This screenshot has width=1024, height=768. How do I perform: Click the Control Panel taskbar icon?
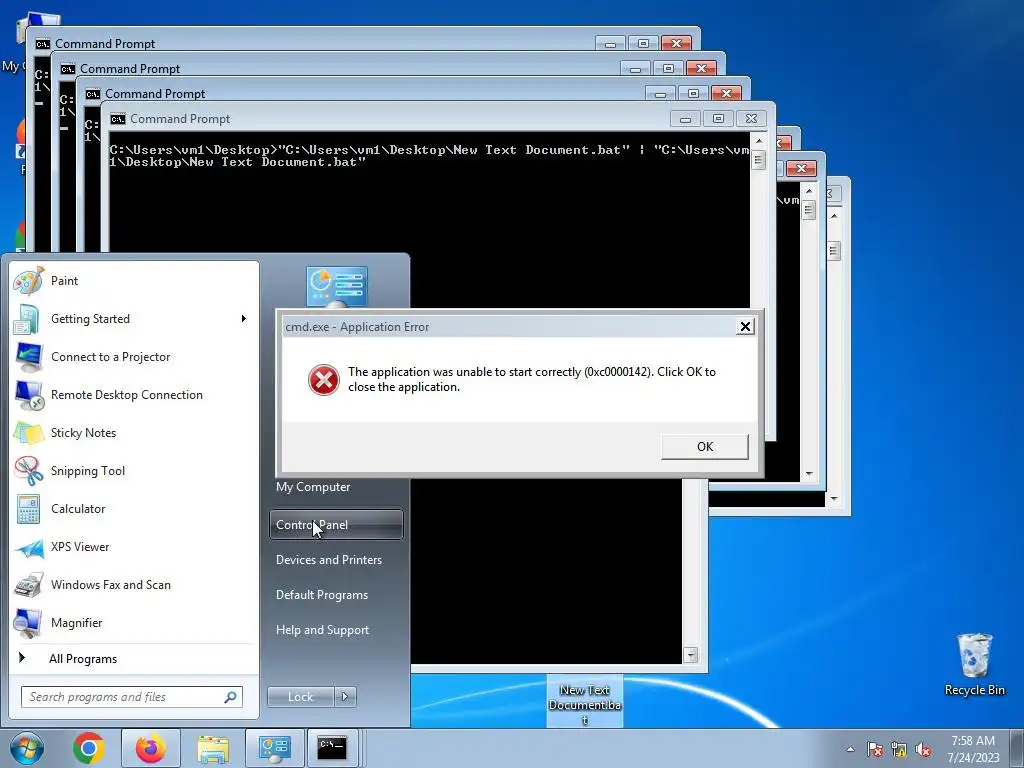tap(274, 748)
